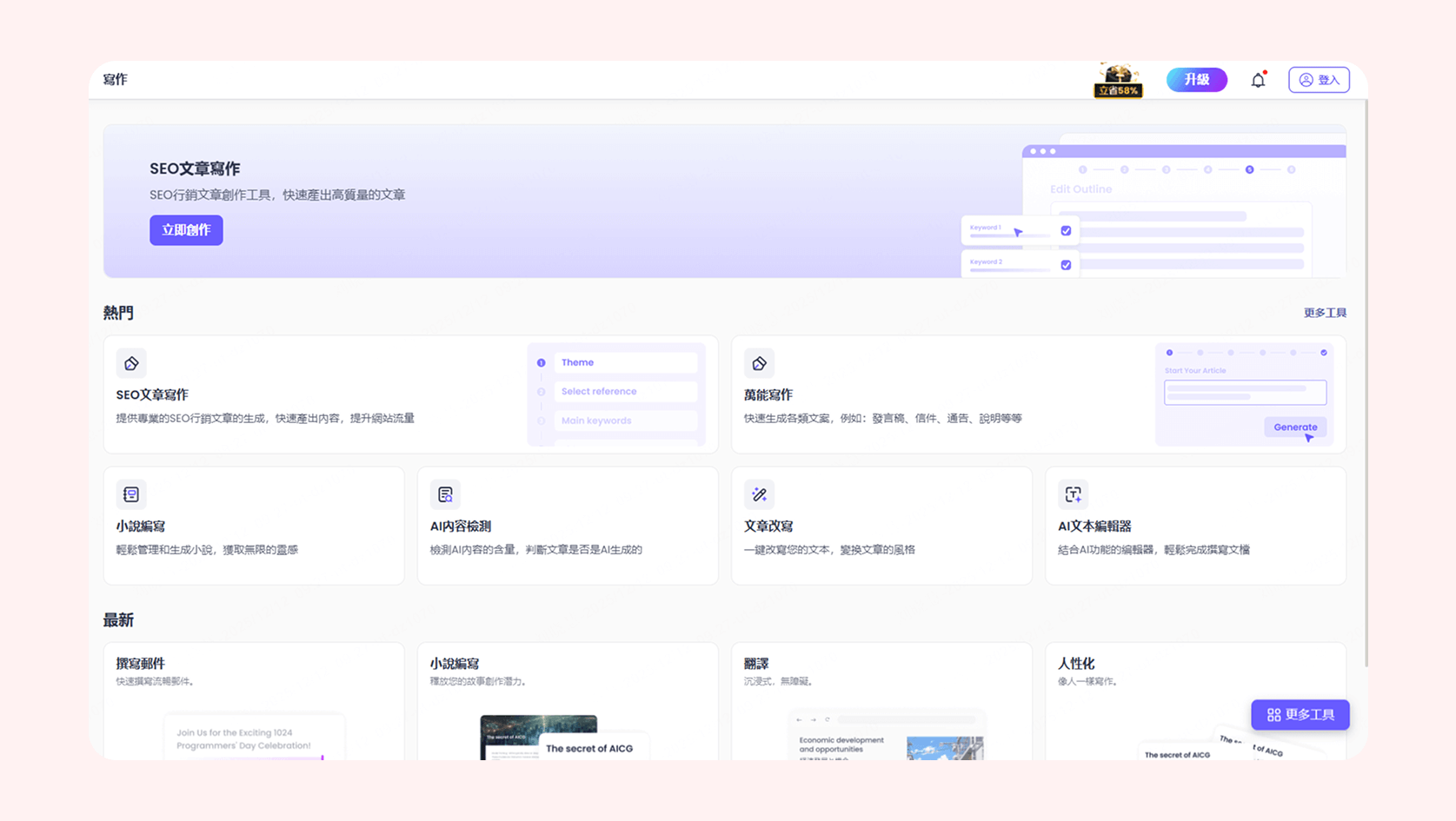Image resolution: width=1456 pixels, height=821 pixels.
Task: Open the AI文本編輯器 editor icon
Action: click(1073, 493)
